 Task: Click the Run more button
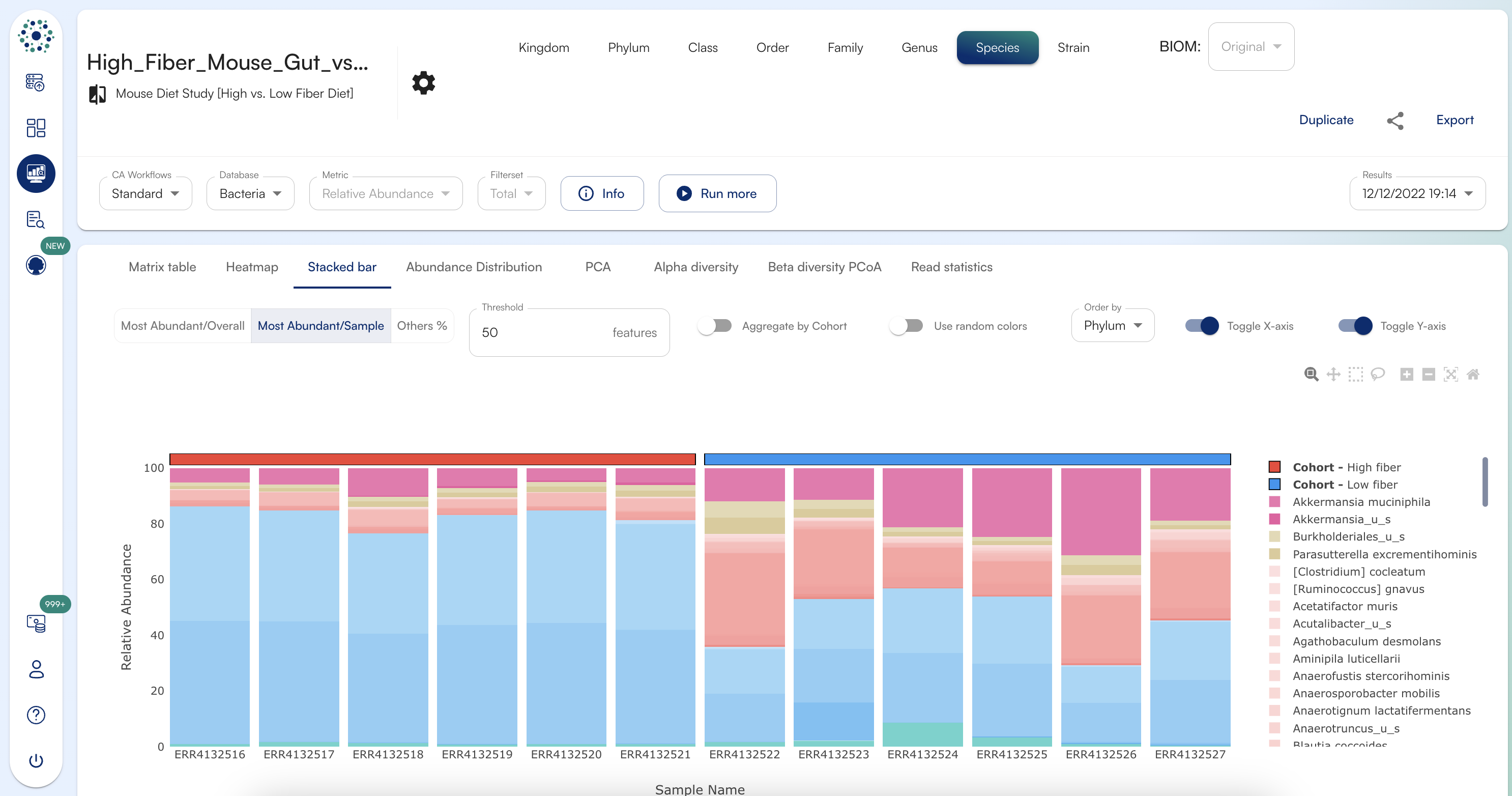point(717,194)
